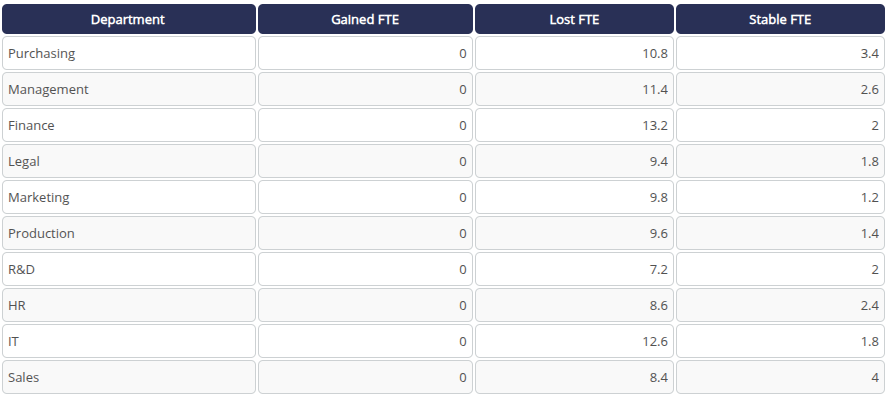
Task: Select the Purchasing department cell
Action: pyautogui.click(x=129, y=53)
